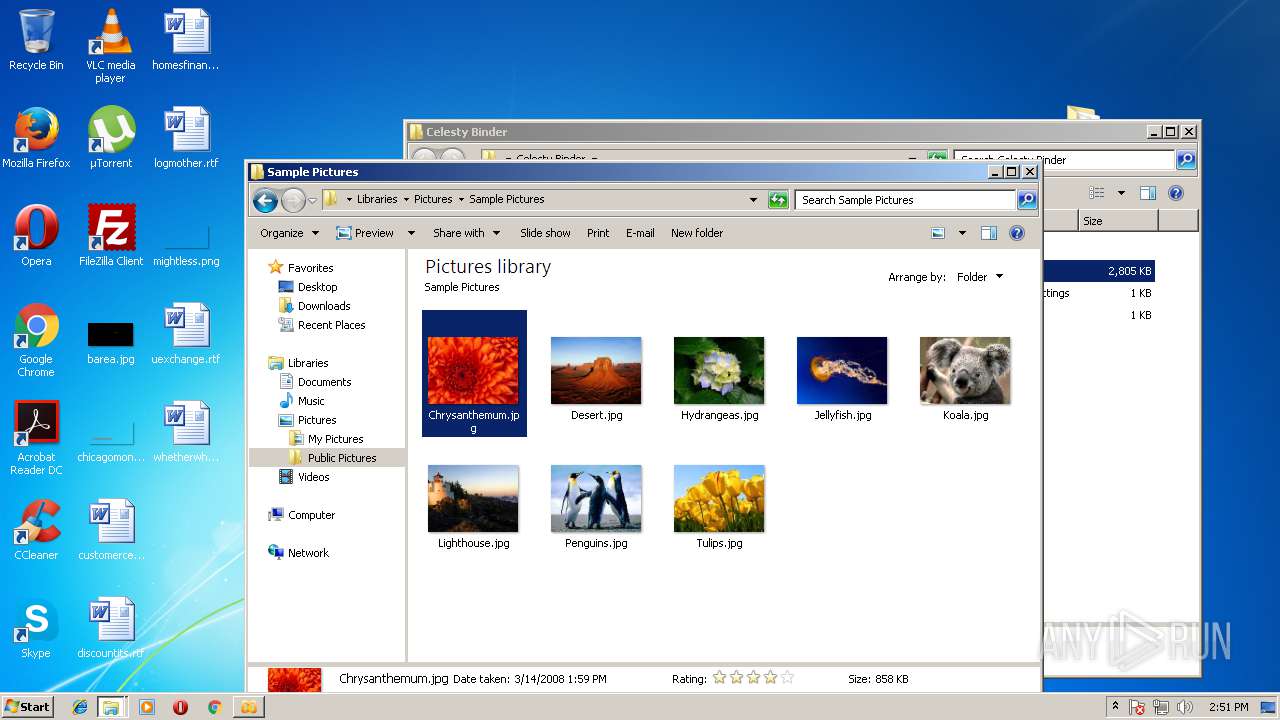Create a New folder
Viewport: 1280px width, 720px height.
(697, 233)
